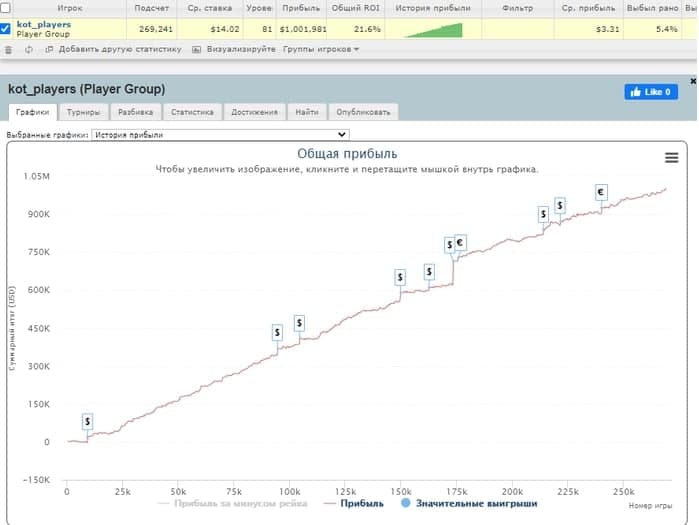The image size is (699, 525).
Task: Click the 5.4% early finish value
Action: [x=666, y=29]
